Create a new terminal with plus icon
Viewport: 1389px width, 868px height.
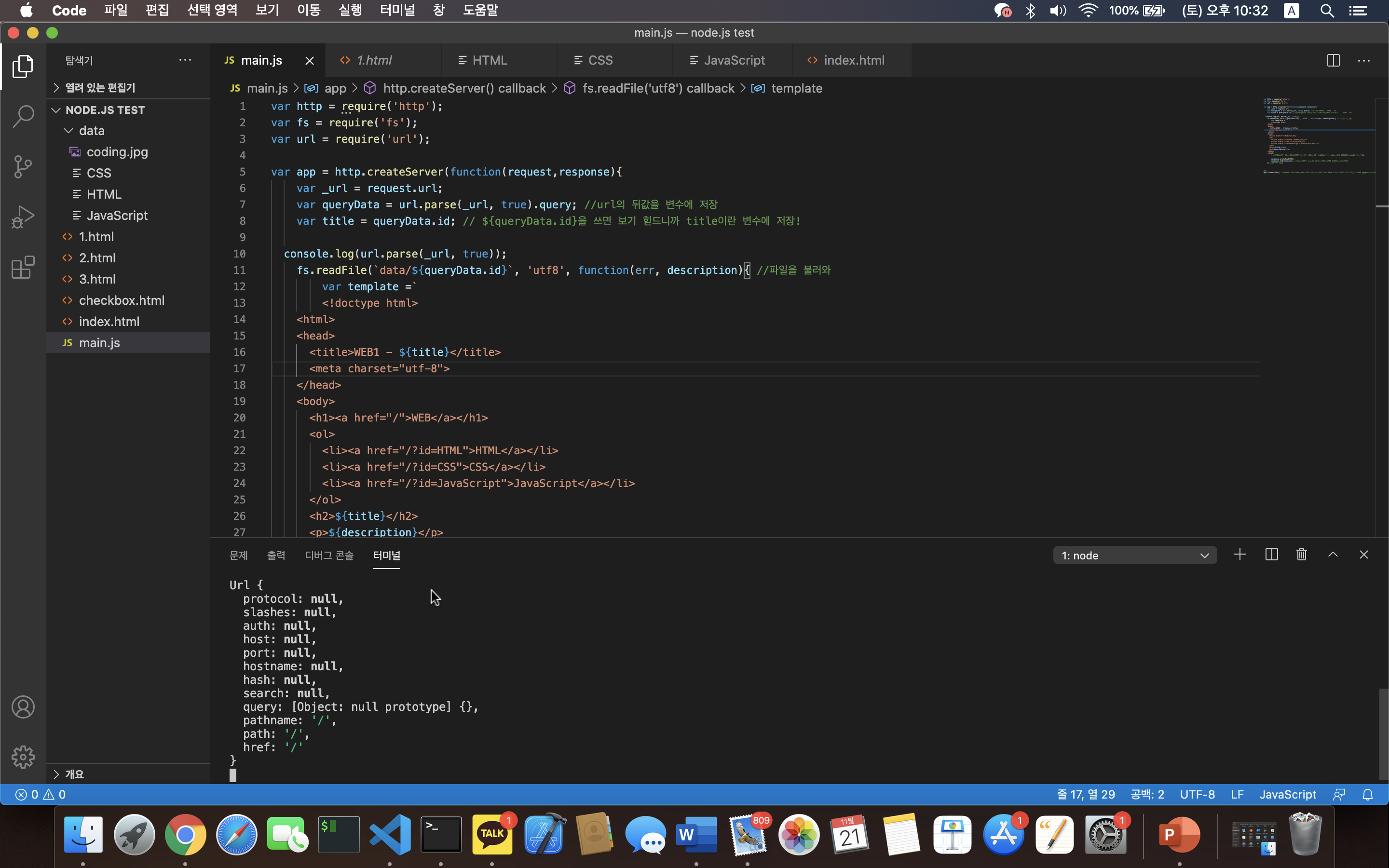click(1239, 555)
